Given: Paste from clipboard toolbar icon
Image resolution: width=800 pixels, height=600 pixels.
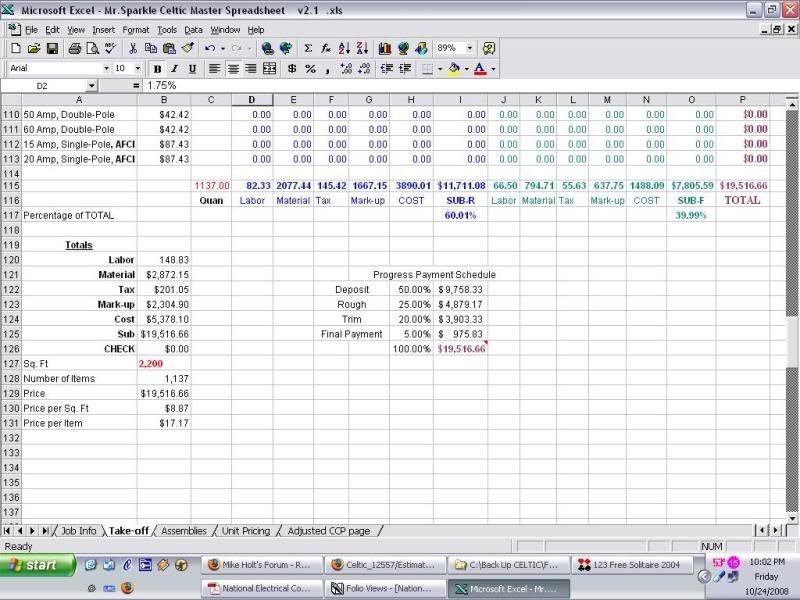Looking at the screenshot, I should tap(169, 48).
